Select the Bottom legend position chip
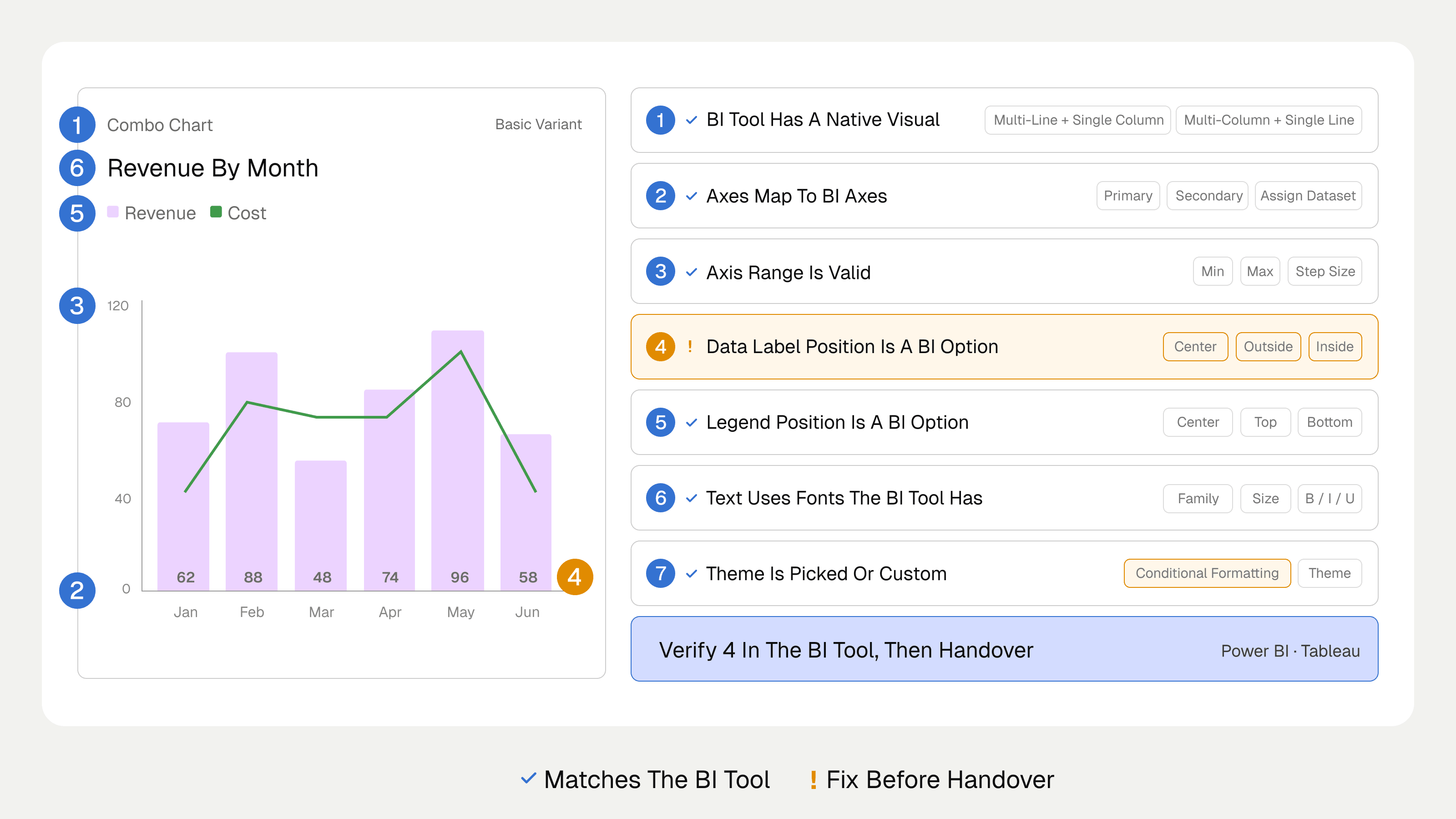The image size is (1456, 819). coord(1330,422)
